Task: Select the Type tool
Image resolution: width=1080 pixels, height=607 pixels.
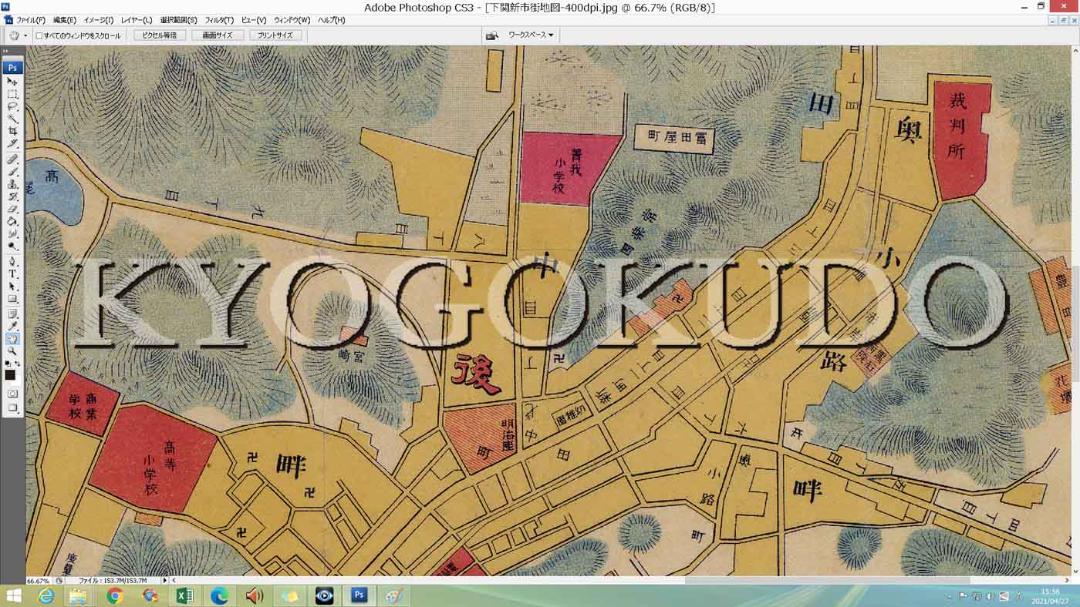Action: pos(12,274)
